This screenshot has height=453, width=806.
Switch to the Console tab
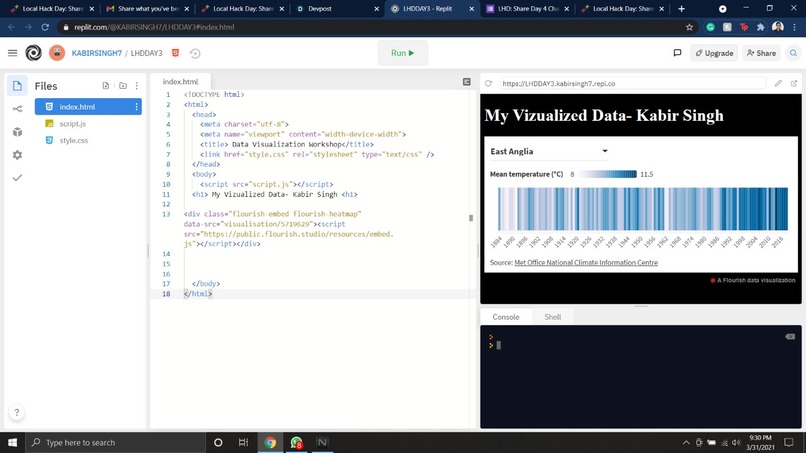coord(506,317)
